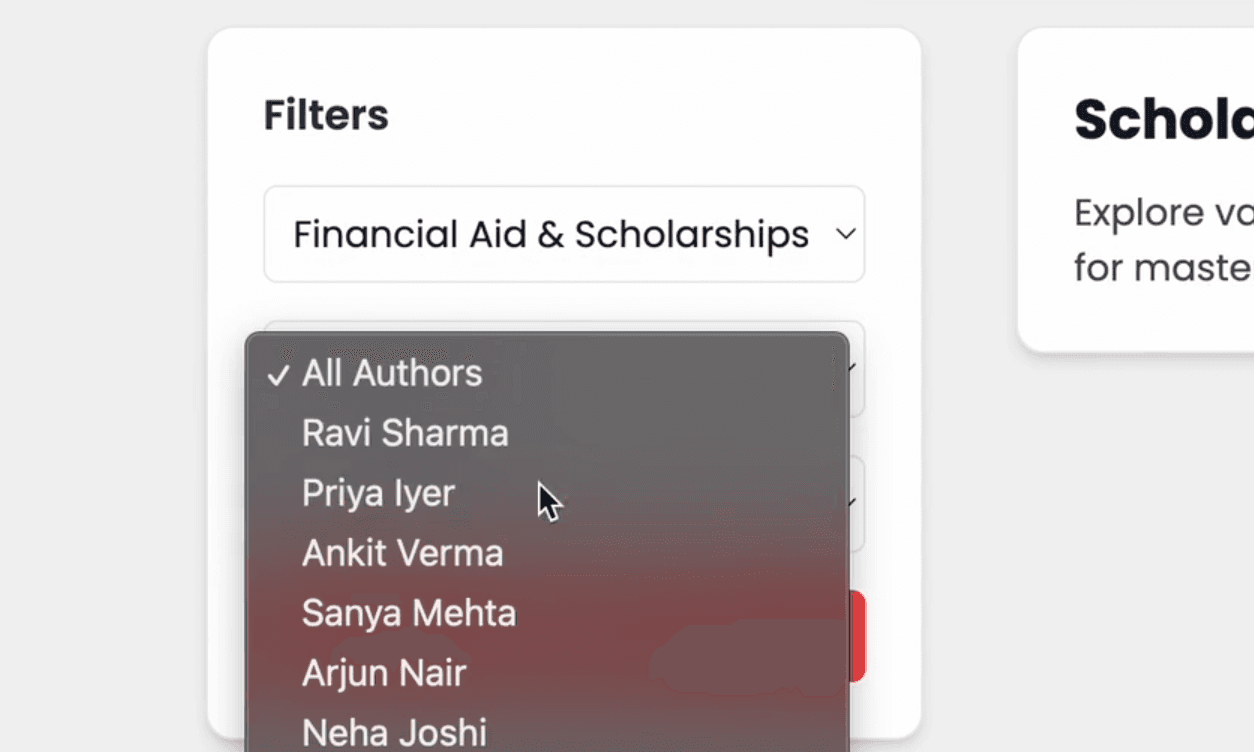1254x752 pixels.
Task: Choose Arjun Nair as the author
Action: pyautogui.click(x=547, y=673)
